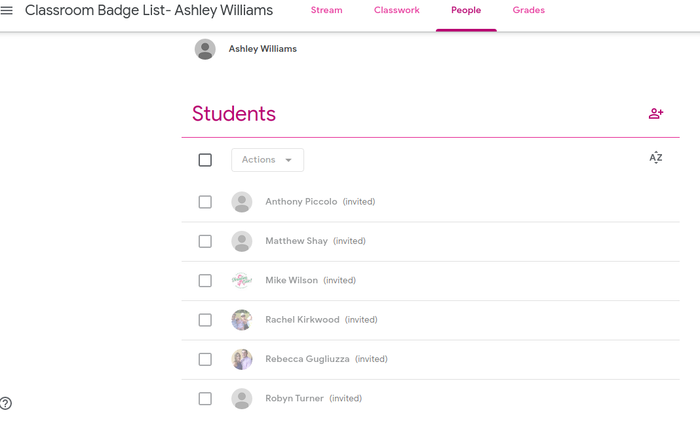
Task: Mark Robyn Turner's checkbox
Action: click(x=205, y=399)
